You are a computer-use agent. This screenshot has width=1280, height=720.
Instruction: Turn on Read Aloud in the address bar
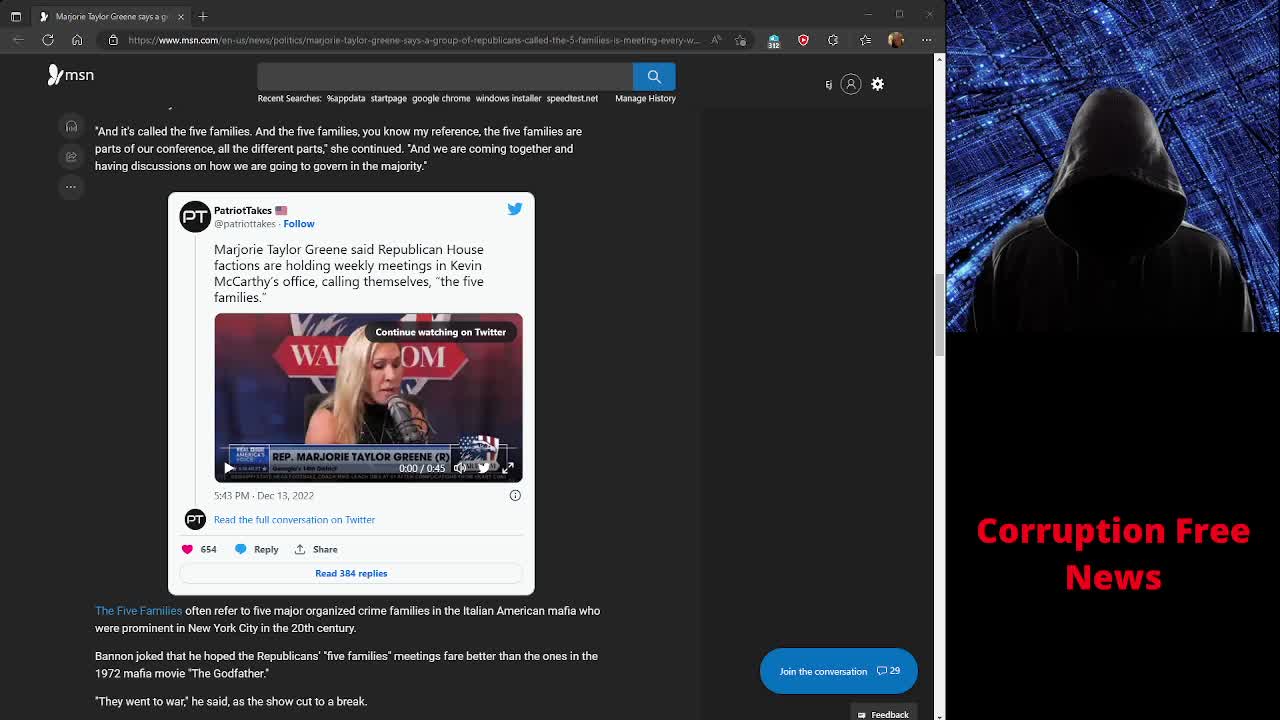click(x=716, y=40)
